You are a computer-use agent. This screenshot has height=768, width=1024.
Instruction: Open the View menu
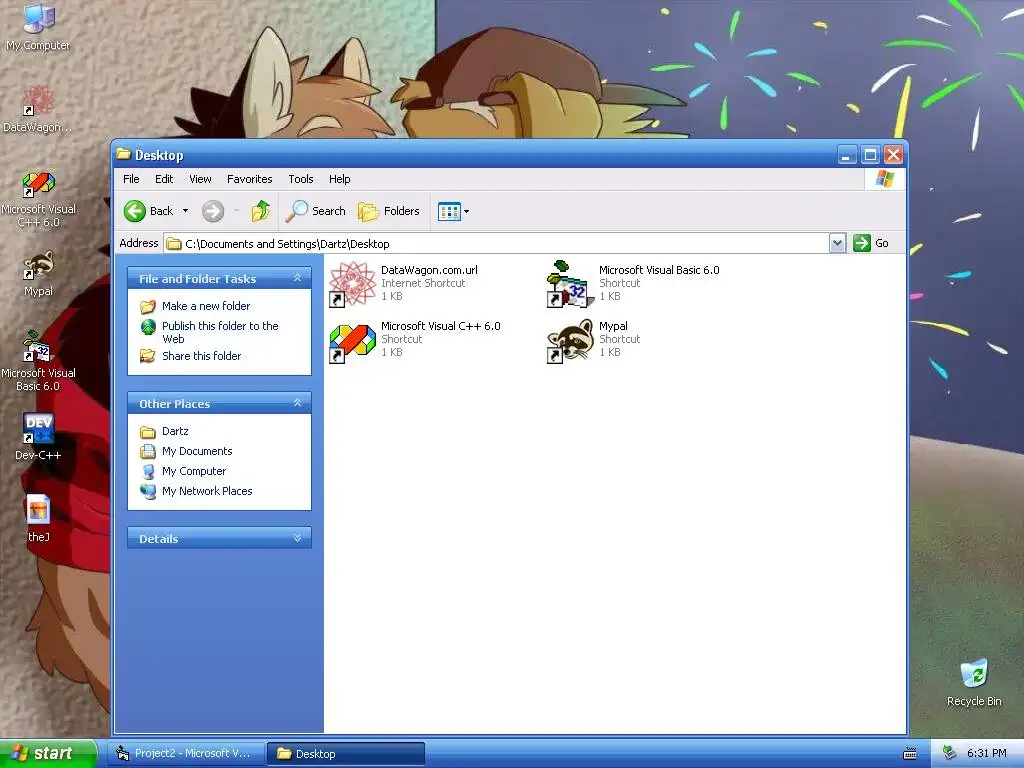coord(200,179)
